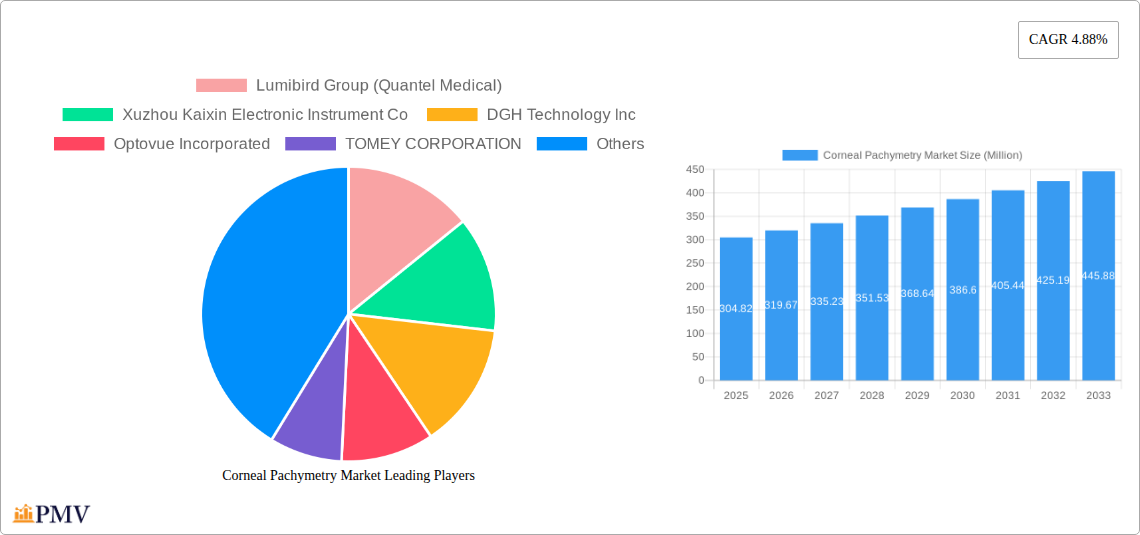The image size is (1140, 535).
Task: Click the 2031 x-axis label
Action: [x=1008, y=395]
